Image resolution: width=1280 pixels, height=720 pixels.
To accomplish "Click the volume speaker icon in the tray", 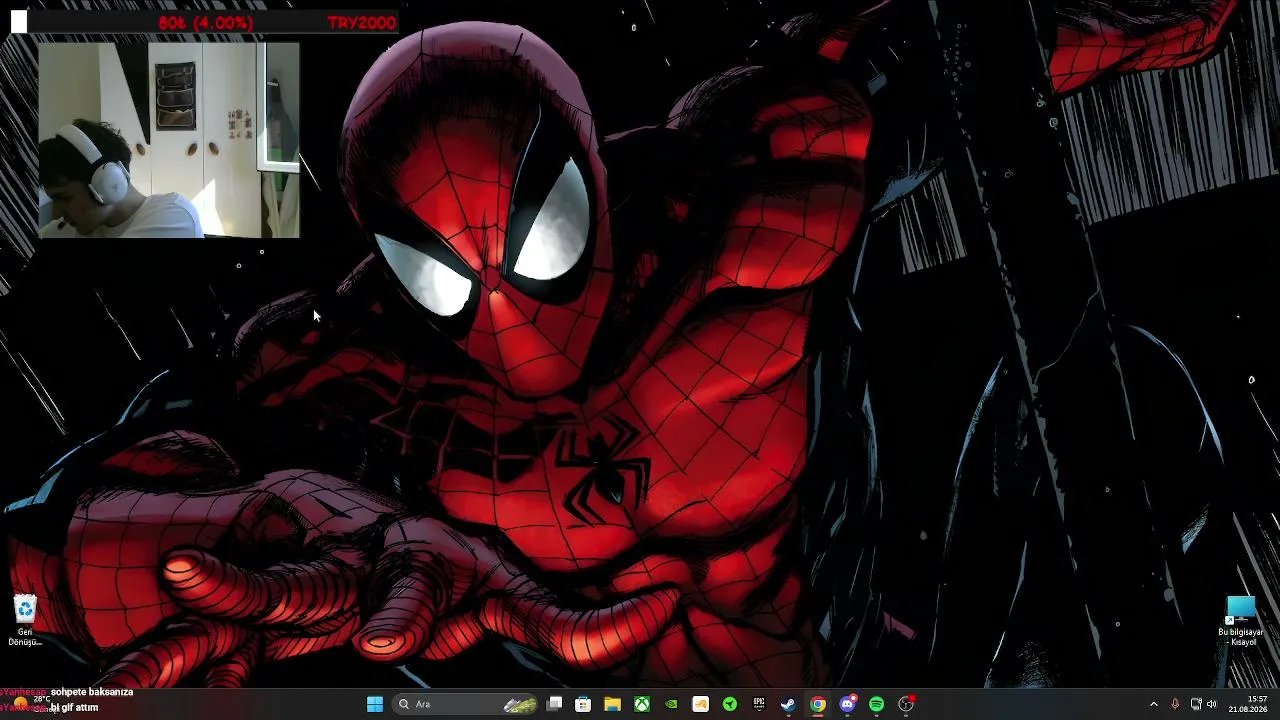I will tap(1212, 704).
